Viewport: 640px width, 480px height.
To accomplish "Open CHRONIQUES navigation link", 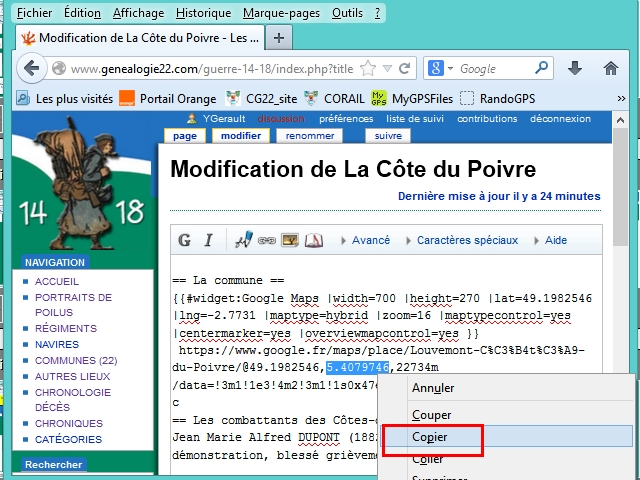I will click(x=69, y=423).
